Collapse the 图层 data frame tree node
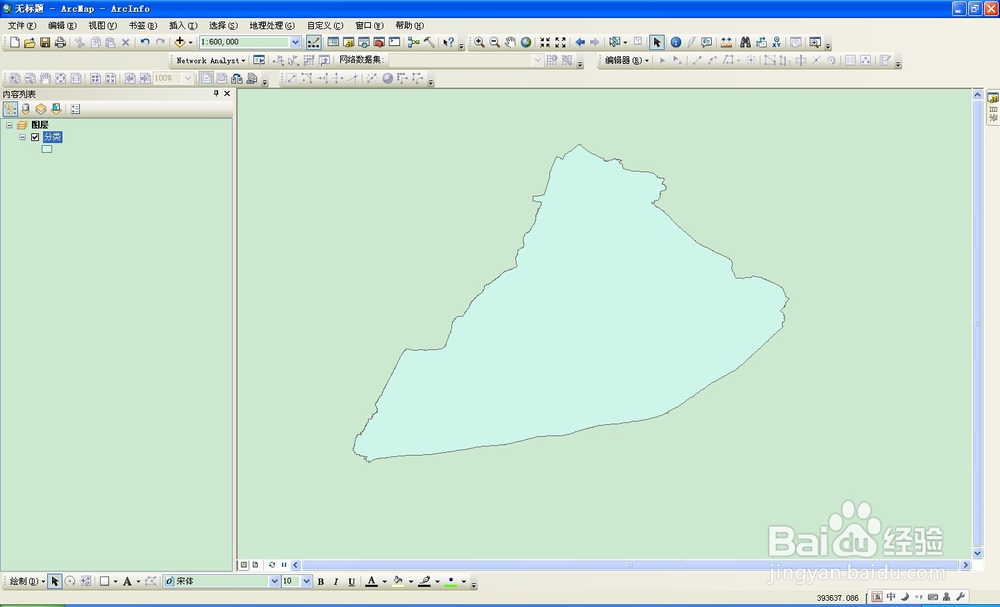 click(10, 125)
